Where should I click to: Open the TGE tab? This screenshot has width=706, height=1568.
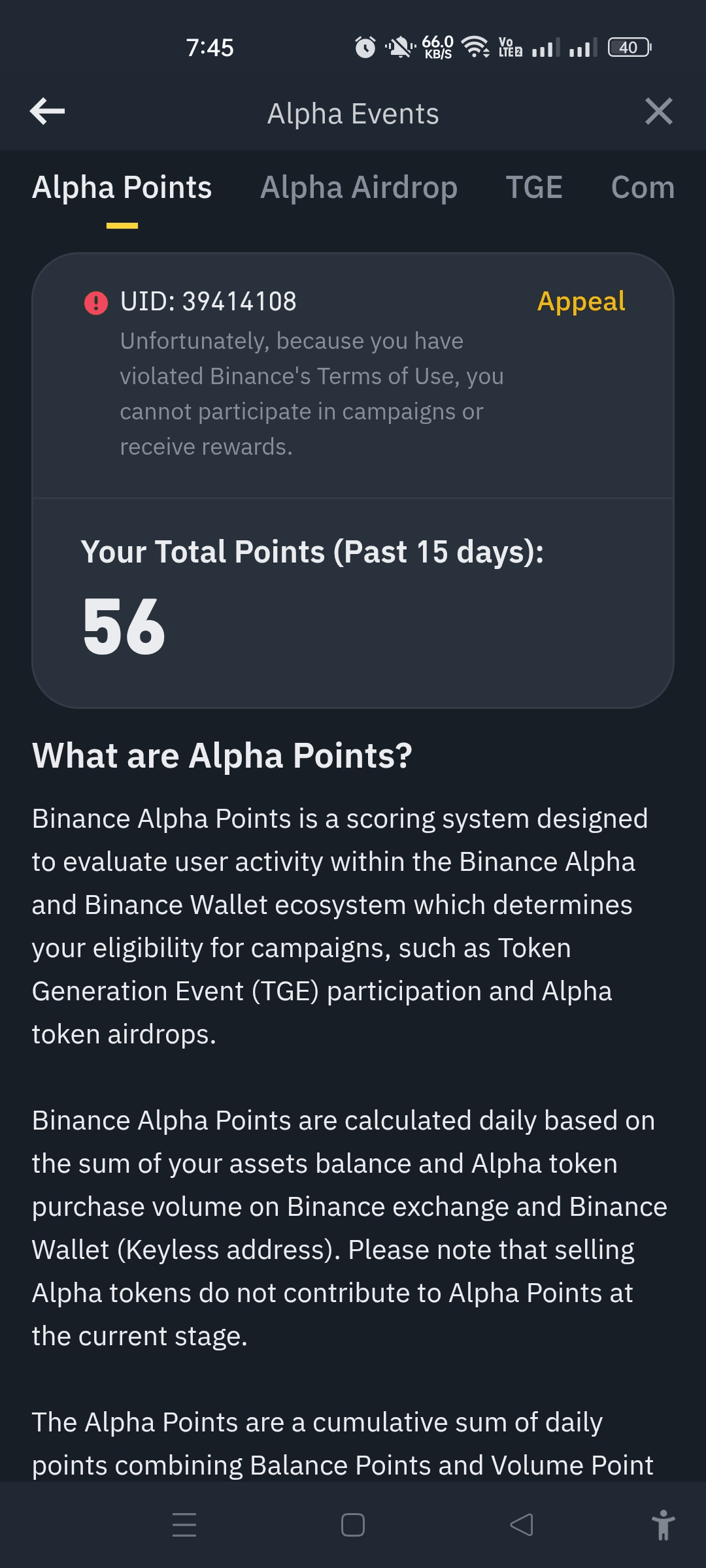click(534, 188)
